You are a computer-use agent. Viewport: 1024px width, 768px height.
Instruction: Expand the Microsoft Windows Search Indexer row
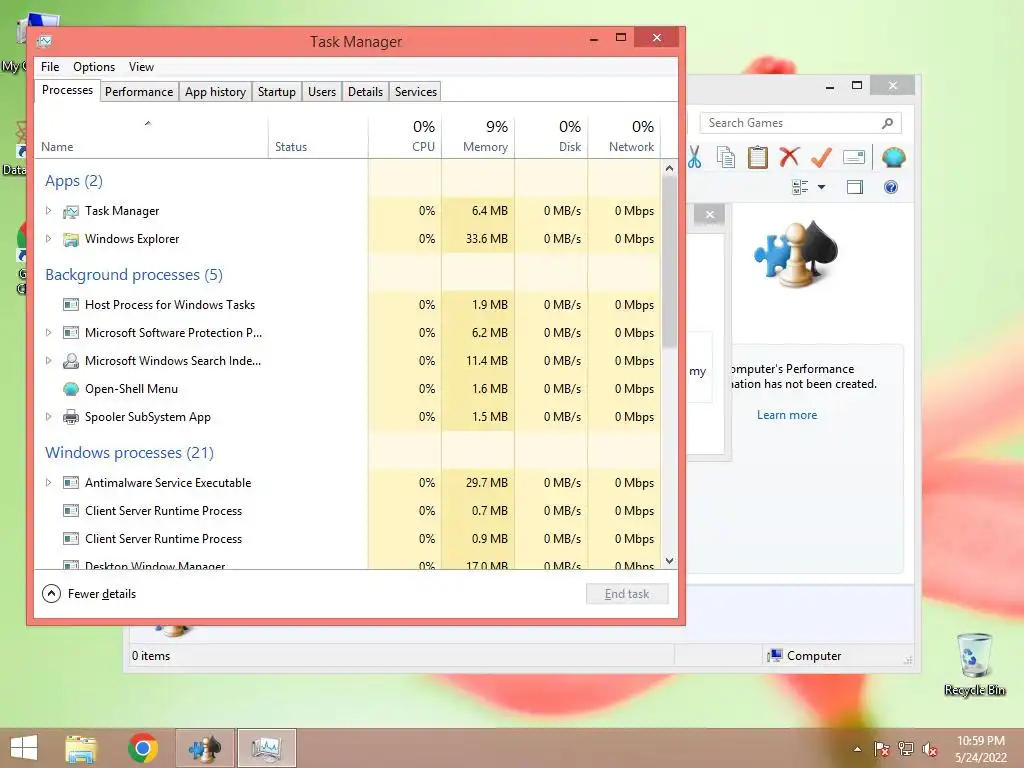(x=48, y=361)
